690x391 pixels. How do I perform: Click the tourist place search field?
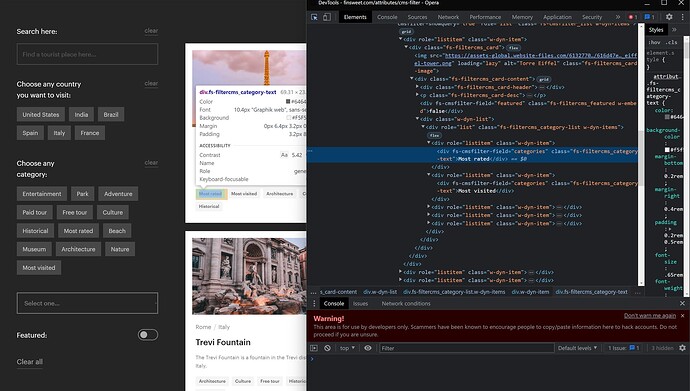click(87, 54)
